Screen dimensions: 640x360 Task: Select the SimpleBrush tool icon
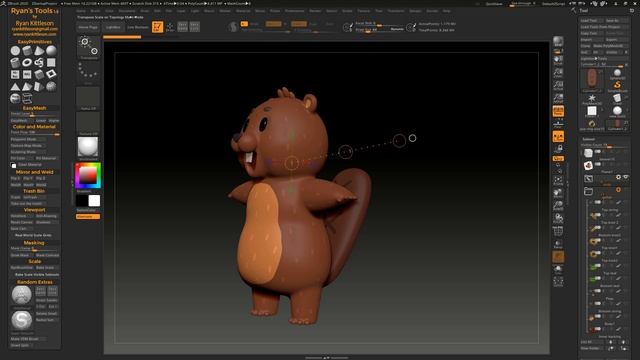click(x=617, y=85)
